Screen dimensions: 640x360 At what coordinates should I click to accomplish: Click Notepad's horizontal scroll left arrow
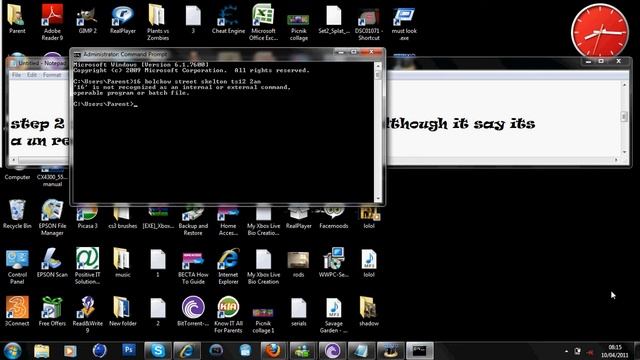pyautogui.click(x=13, y=160)
